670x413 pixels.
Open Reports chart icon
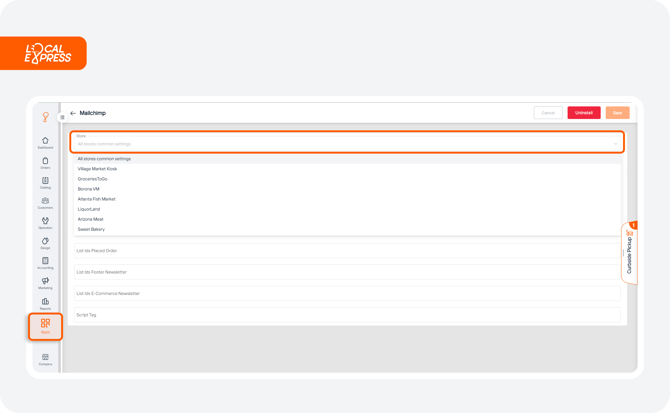(45, 304)
